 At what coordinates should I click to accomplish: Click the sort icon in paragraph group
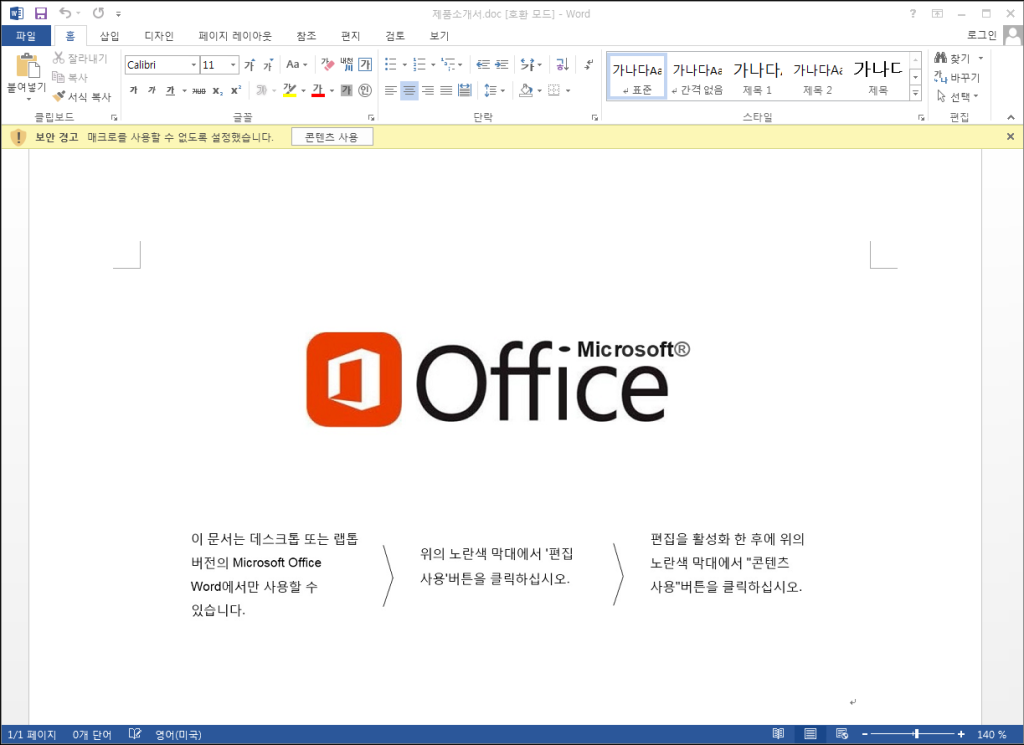561,65
